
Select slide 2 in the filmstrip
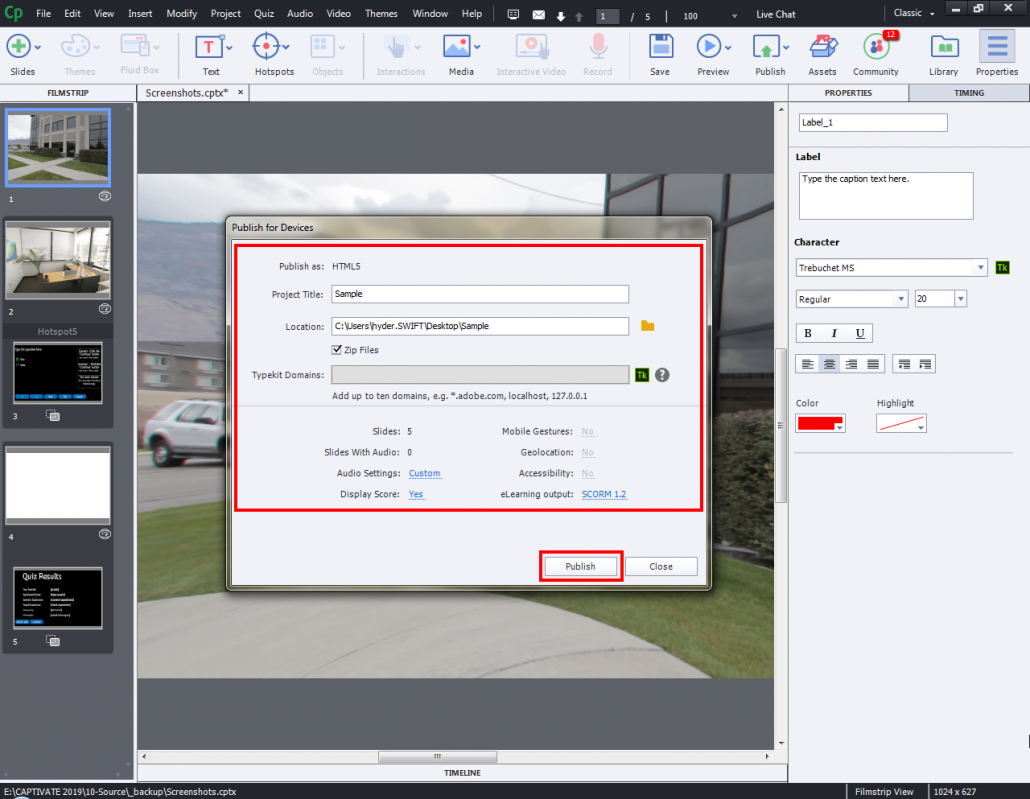click(x=57, y=261)
